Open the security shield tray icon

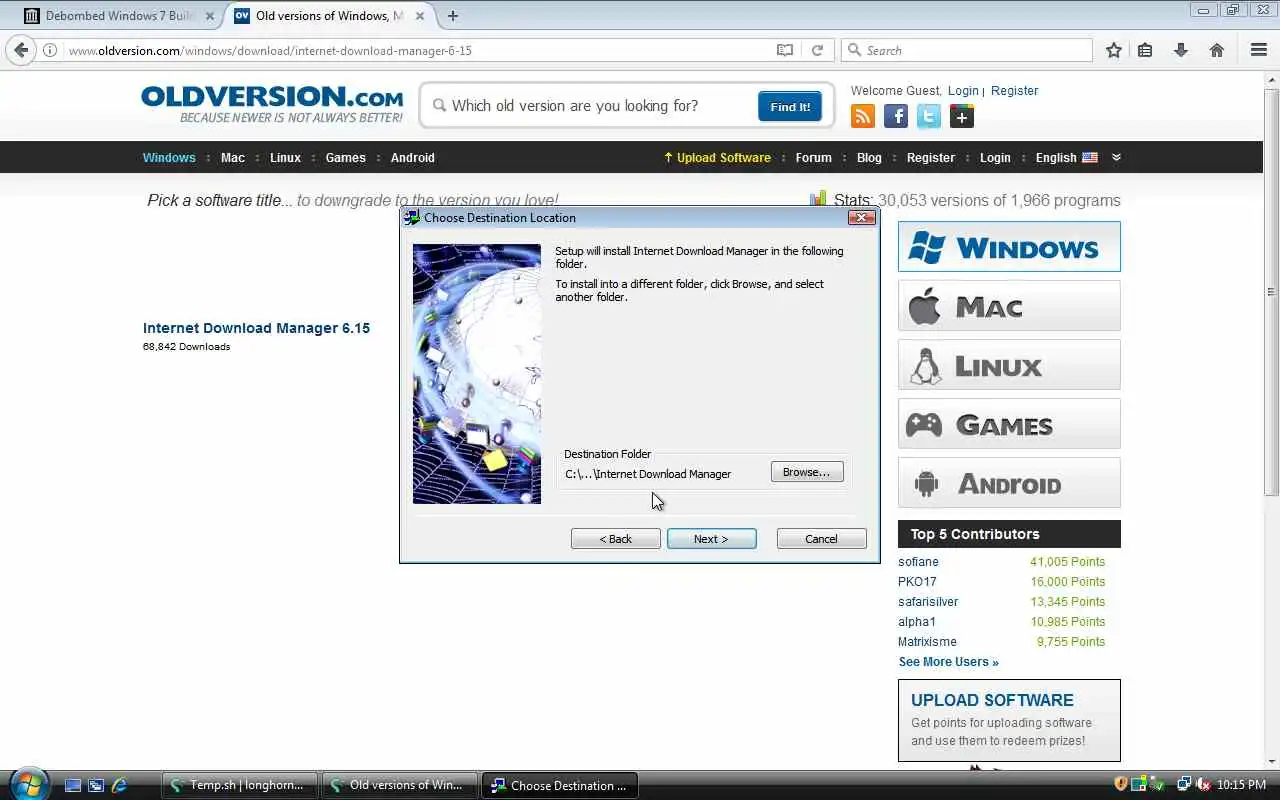1121,785
